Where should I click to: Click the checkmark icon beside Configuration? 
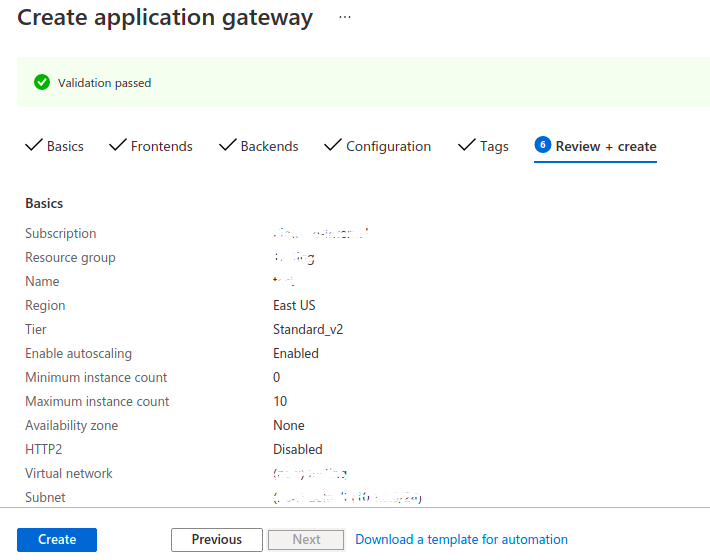333,145
